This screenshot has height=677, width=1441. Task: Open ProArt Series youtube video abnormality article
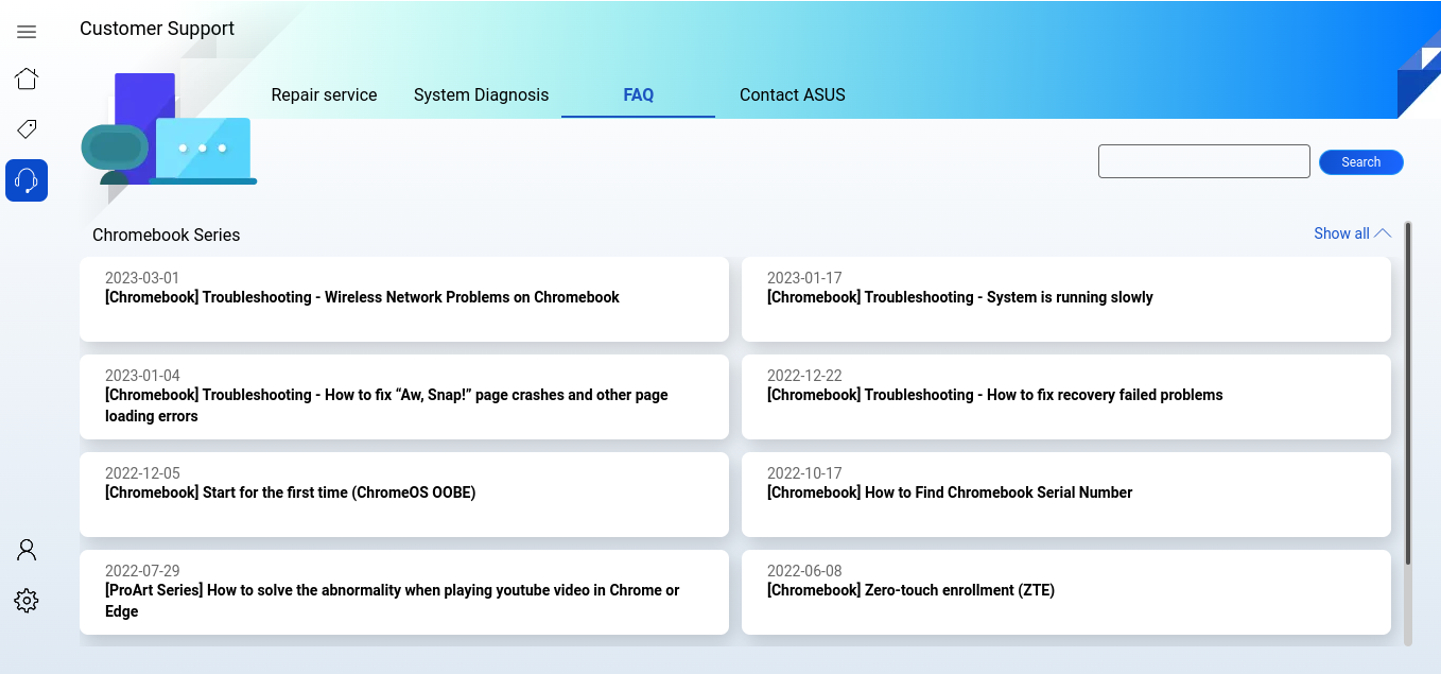click(x=404, y=592)
